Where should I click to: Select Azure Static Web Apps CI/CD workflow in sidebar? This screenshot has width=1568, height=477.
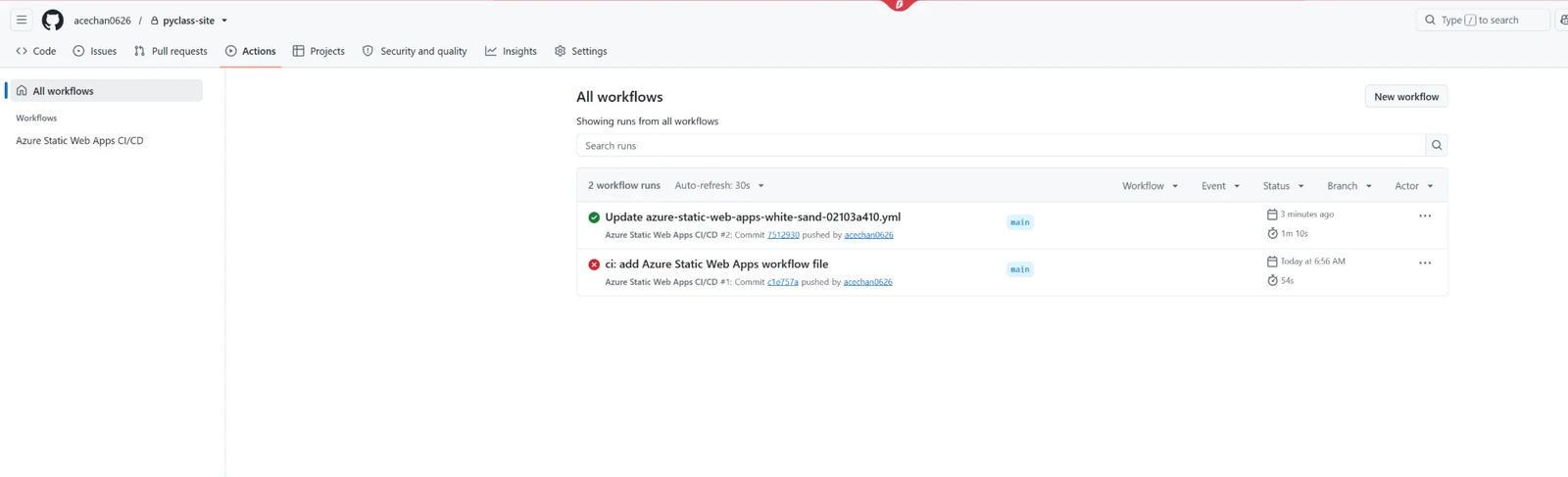pyautogui.click(x=79, y=141)
